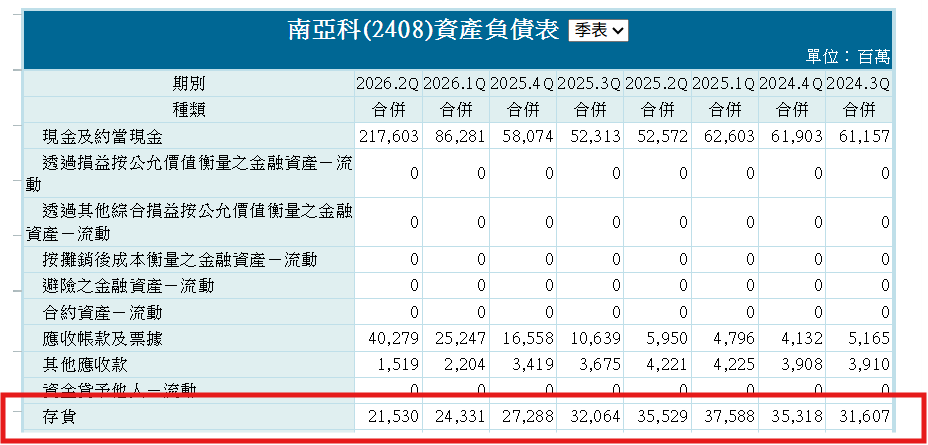928x445 pixels.
Task: Select 合併 type under 2026.2Q
Action: pyautogui.click(x=388, y=110)
